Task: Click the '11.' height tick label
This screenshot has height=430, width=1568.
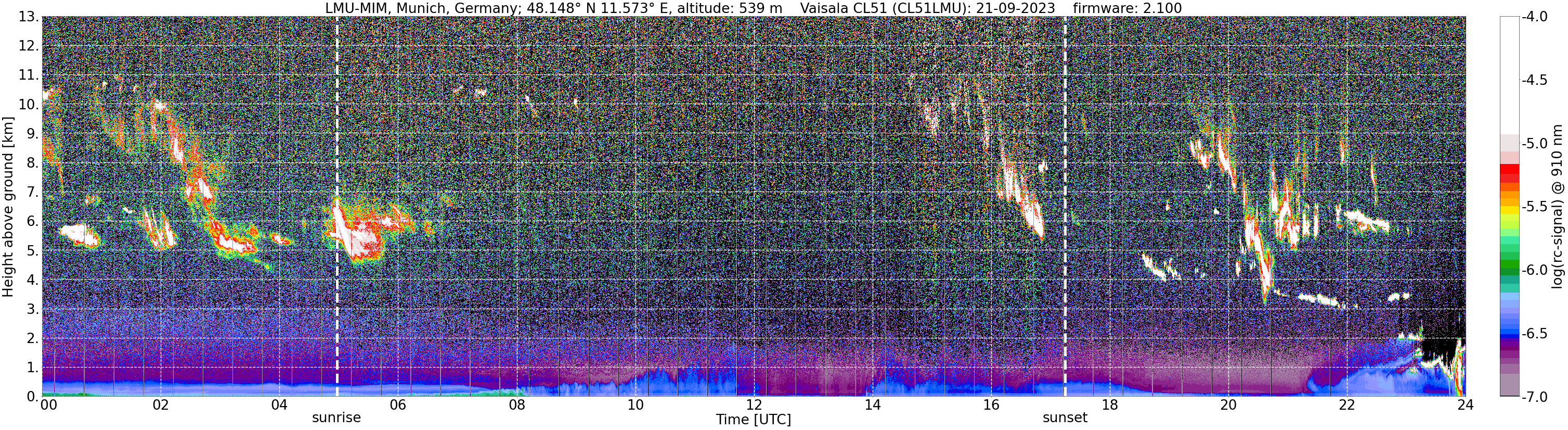Action: pos(29,75)
